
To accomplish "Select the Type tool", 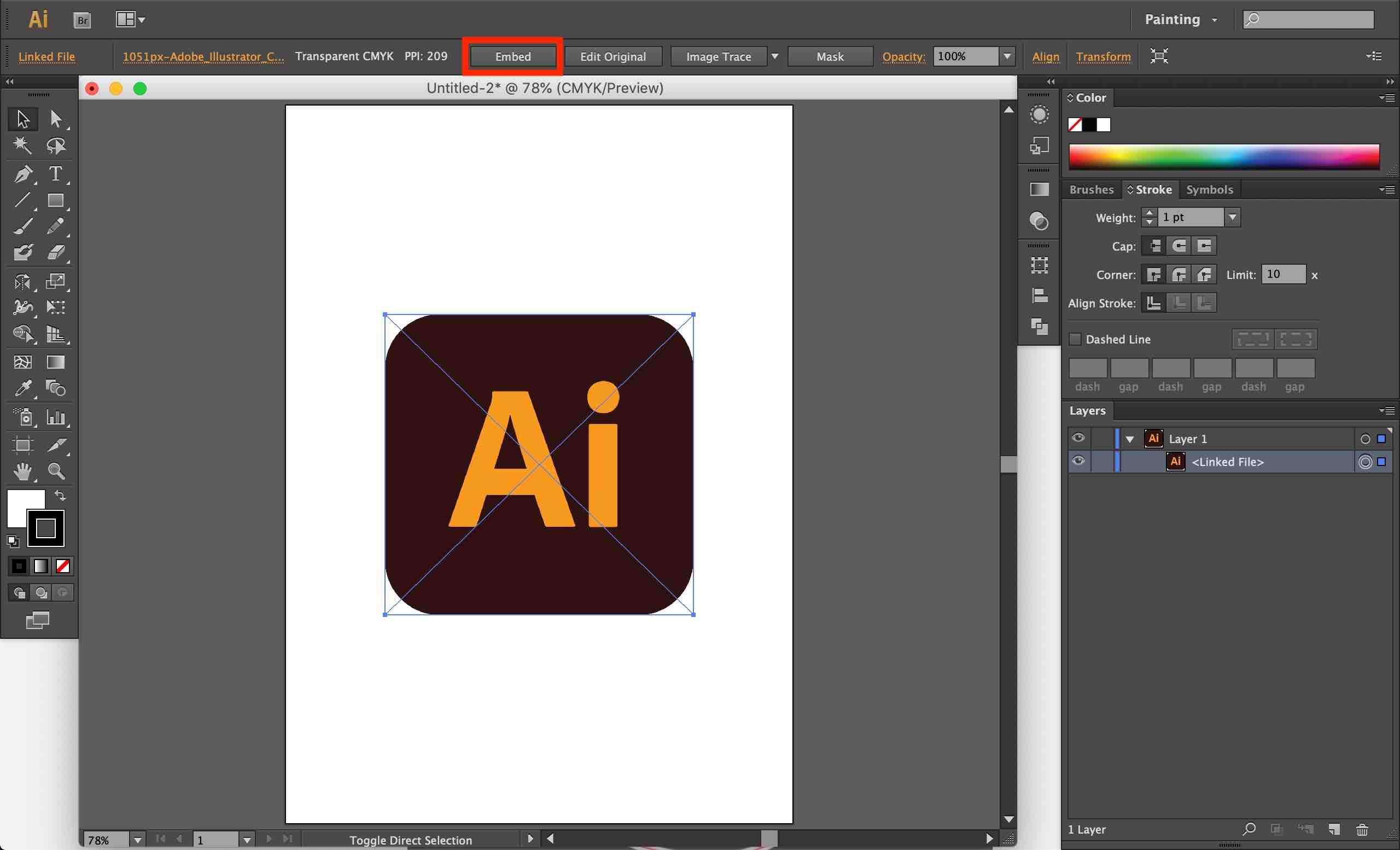I will coord(55,173).
